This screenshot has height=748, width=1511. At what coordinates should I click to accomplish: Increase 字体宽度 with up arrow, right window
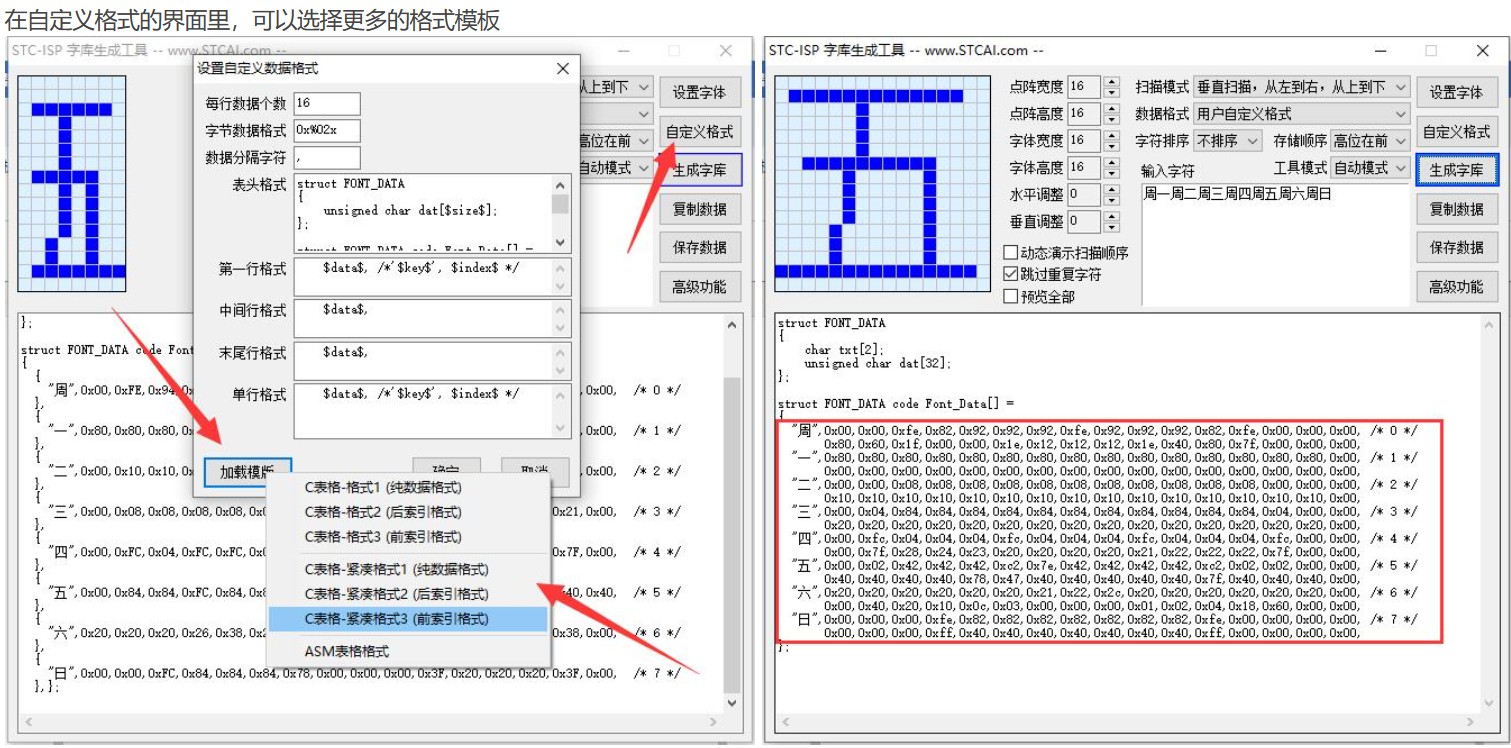pyautogui.click(x=1112, y=136)
